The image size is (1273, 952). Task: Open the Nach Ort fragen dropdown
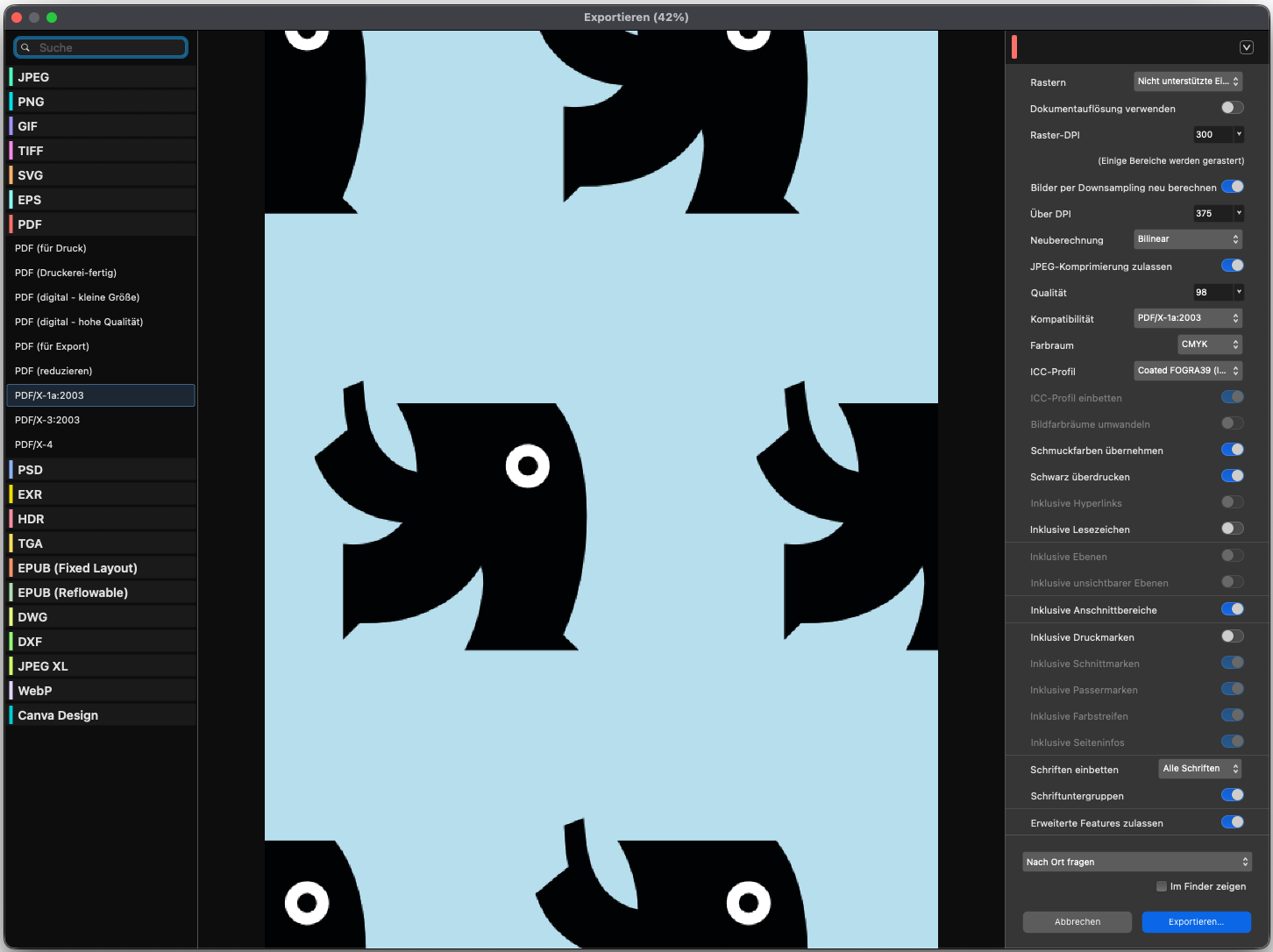coord(1137,862)
